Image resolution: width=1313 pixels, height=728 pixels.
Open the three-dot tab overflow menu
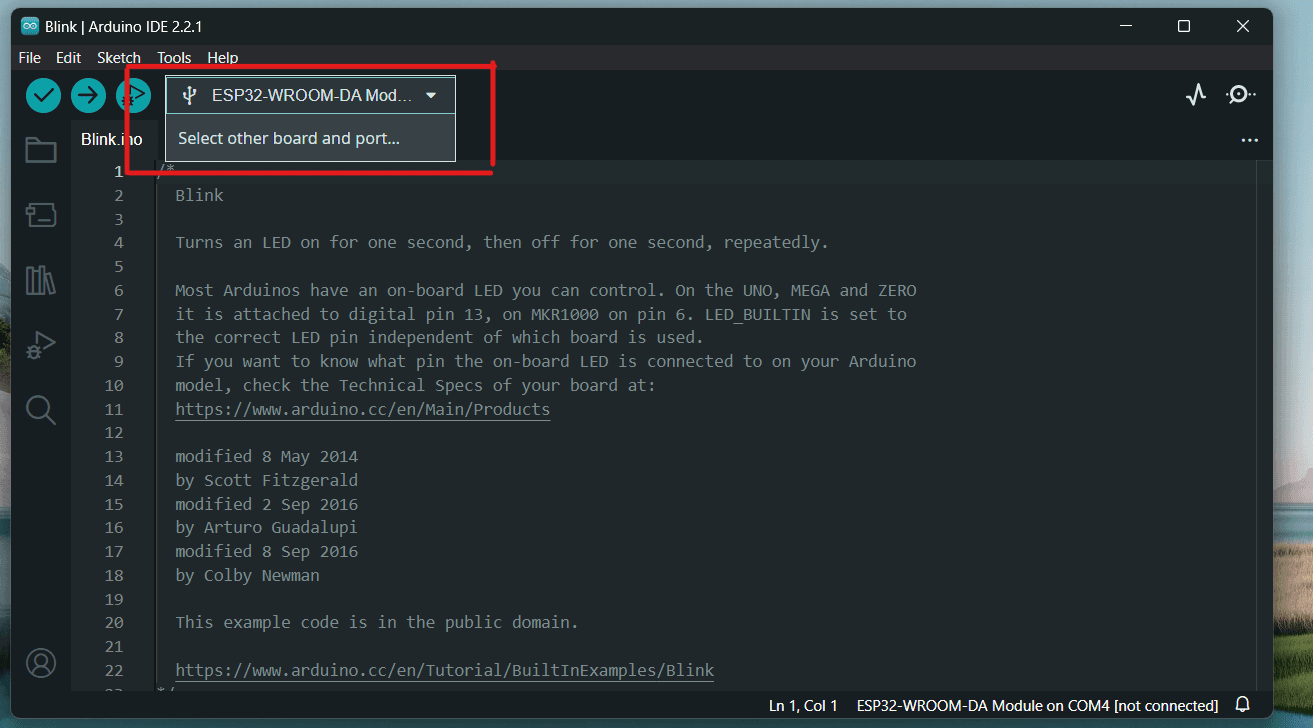click(1250, 140)
